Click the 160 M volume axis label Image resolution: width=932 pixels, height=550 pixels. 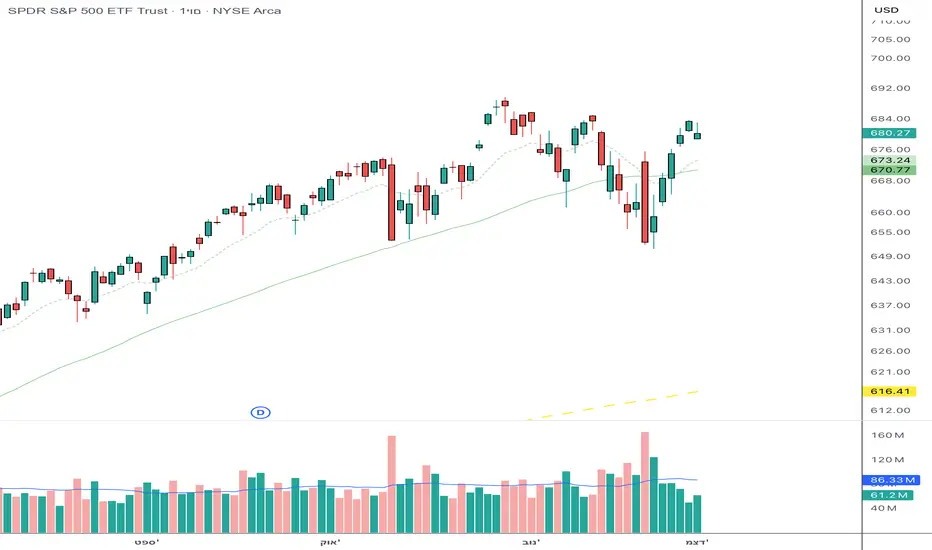coord(886,436)
